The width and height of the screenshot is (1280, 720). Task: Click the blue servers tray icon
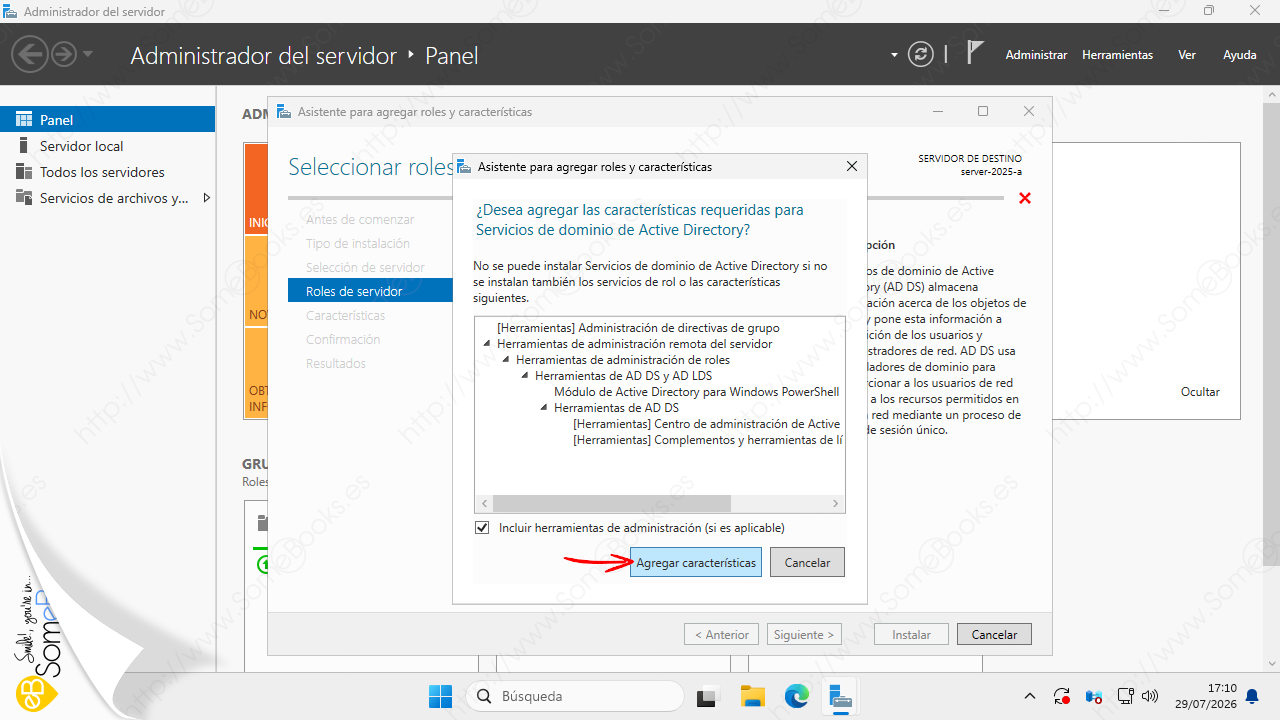1093,696
